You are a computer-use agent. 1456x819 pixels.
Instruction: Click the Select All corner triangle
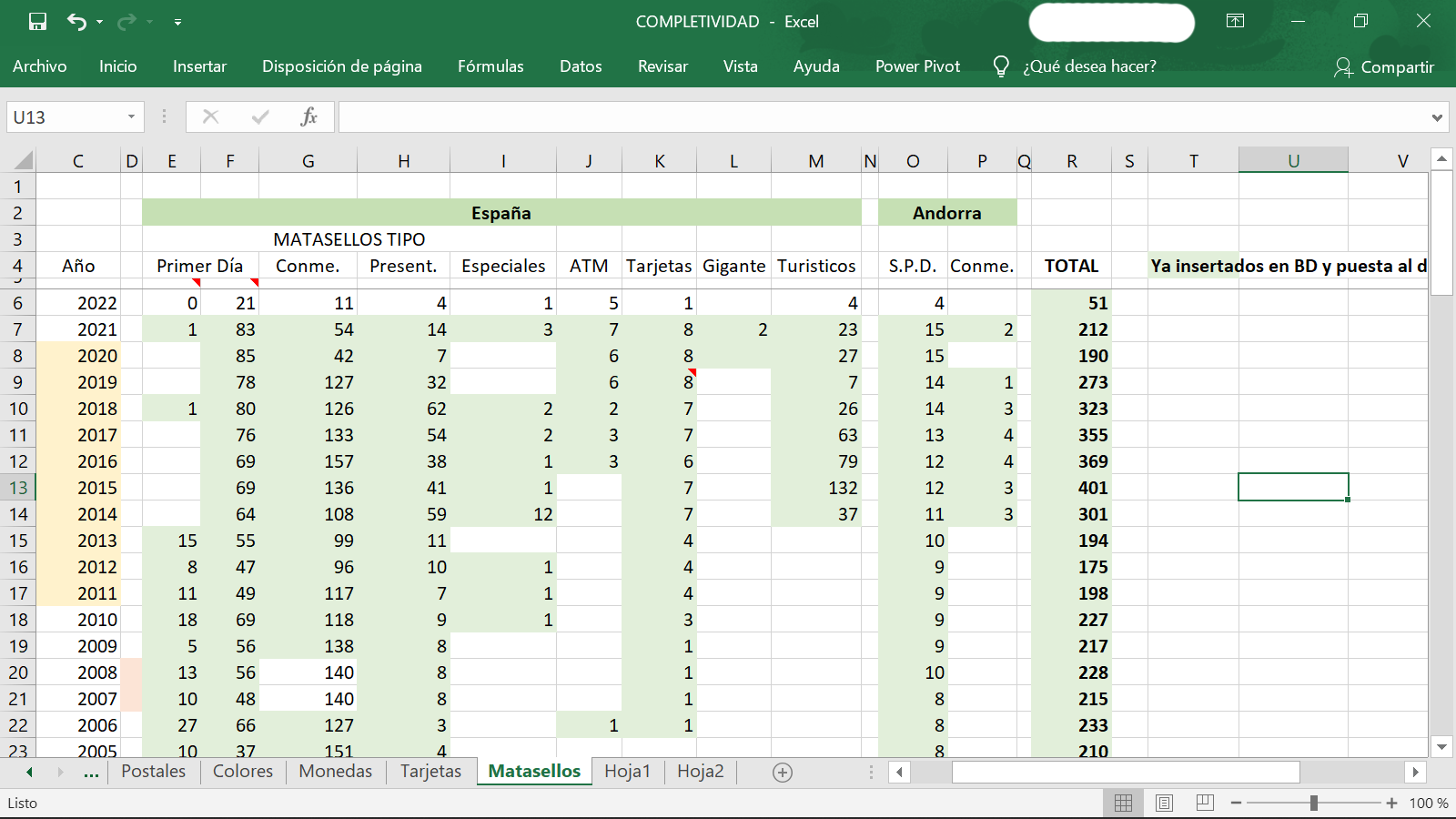(x=22, y=161)
